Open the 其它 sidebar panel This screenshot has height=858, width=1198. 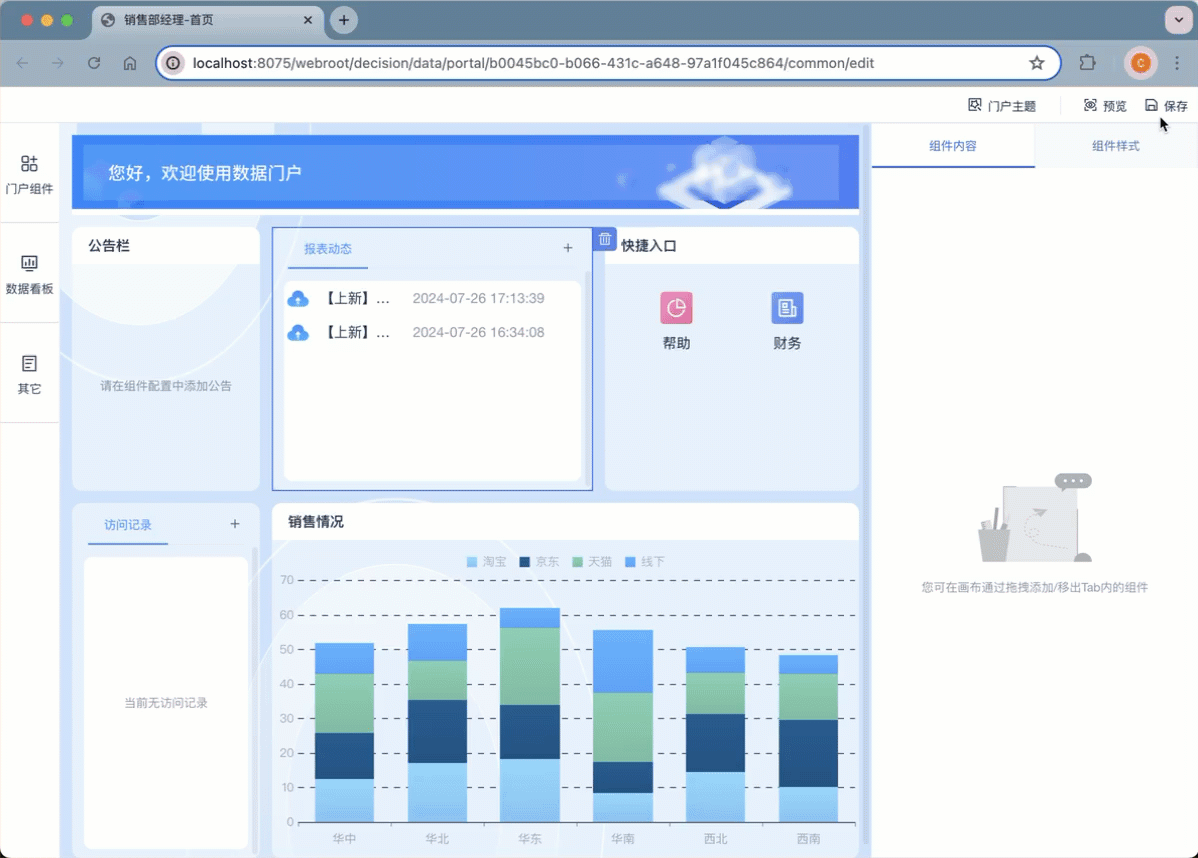[x=29, y=374]
